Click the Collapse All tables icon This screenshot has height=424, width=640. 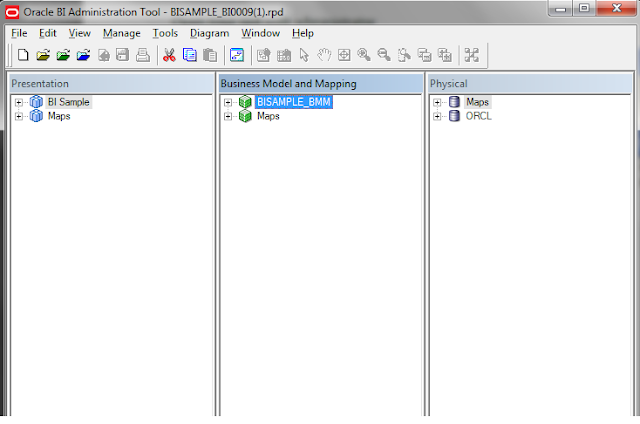click(424, 55)
